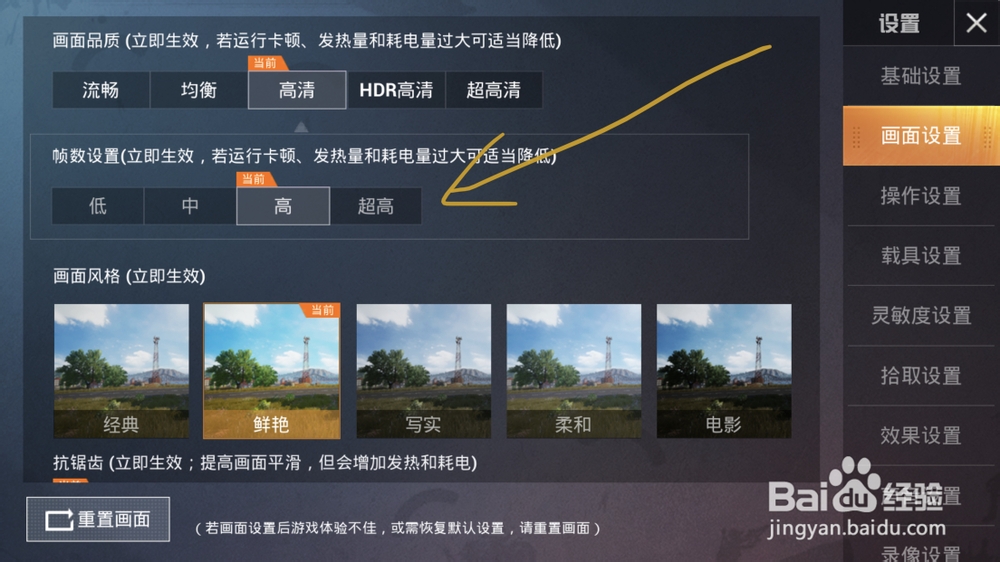
Task: Pick the 柔和 style thumbnail
Action: click(x=573, y=371)
